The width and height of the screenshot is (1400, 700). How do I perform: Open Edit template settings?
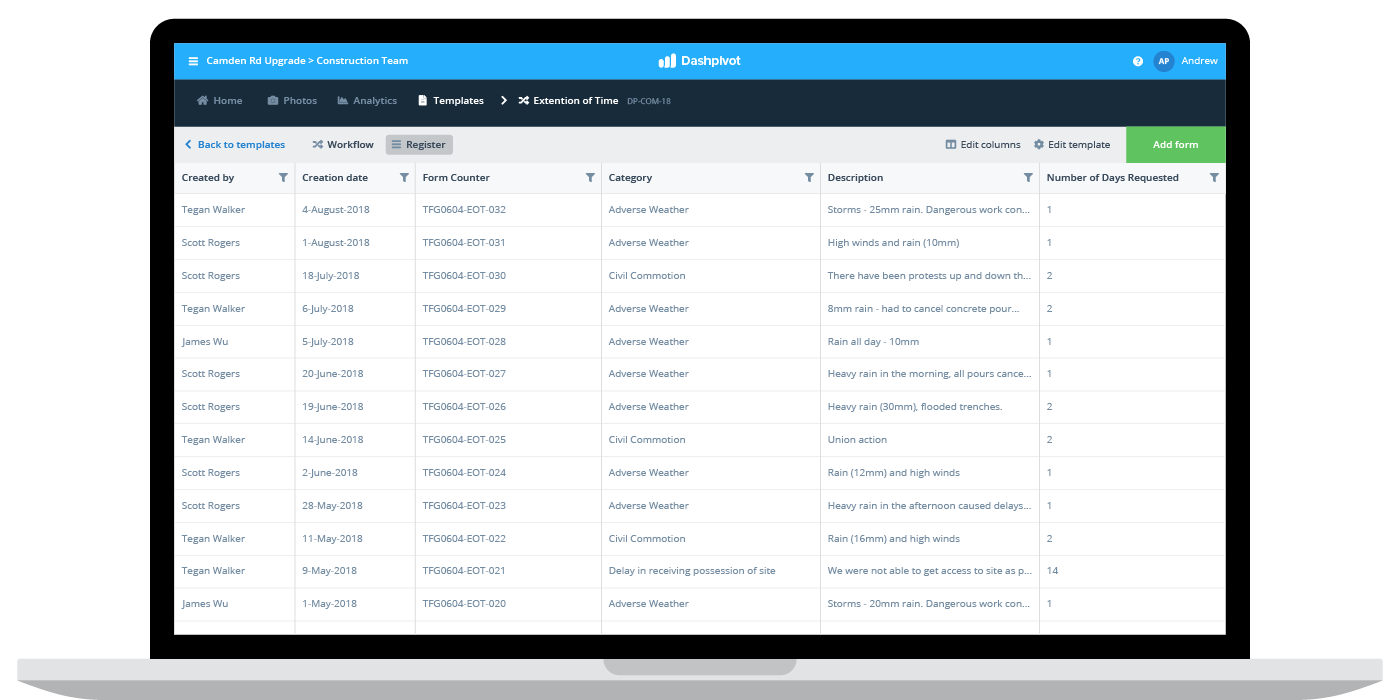pyautogui.click(x=1072, y=145)
